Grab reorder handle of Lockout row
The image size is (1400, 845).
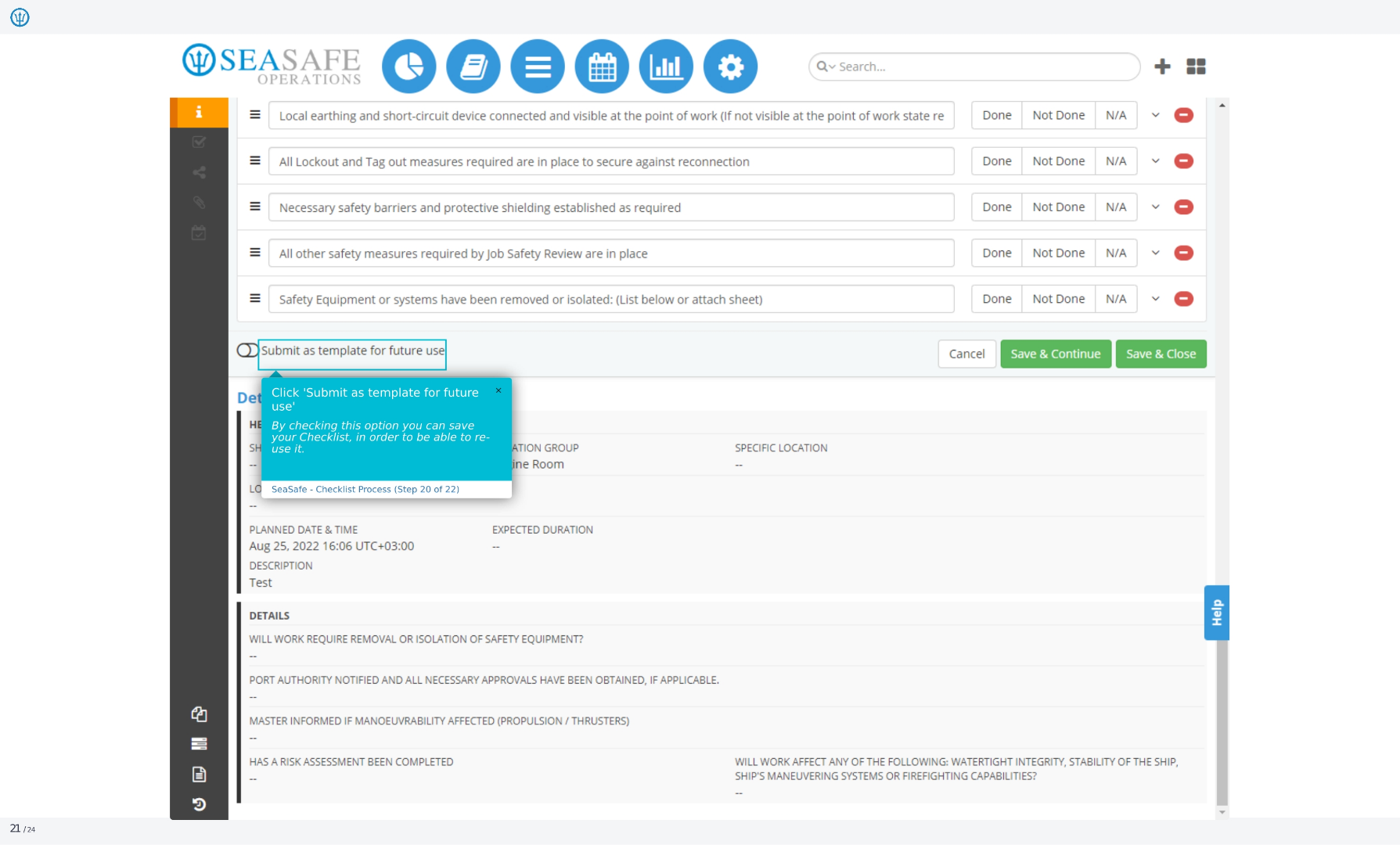click(254, 160)
